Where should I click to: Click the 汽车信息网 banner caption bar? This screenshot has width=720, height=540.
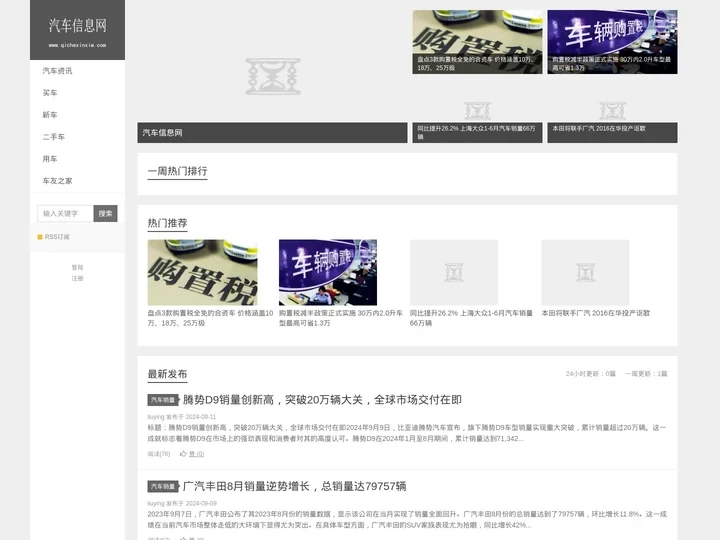click(x=272, y=133)
